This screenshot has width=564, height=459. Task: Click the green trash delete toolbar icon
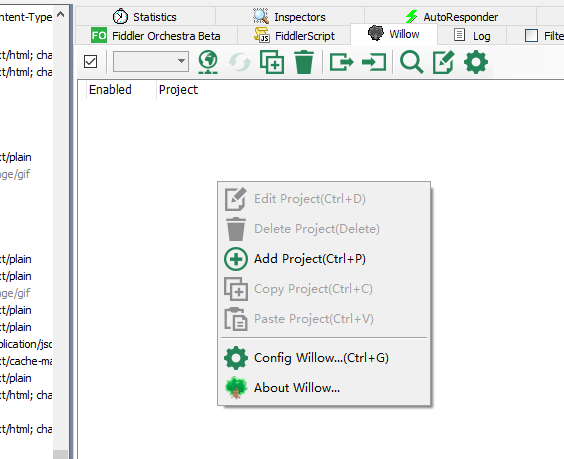click(304, 62)
